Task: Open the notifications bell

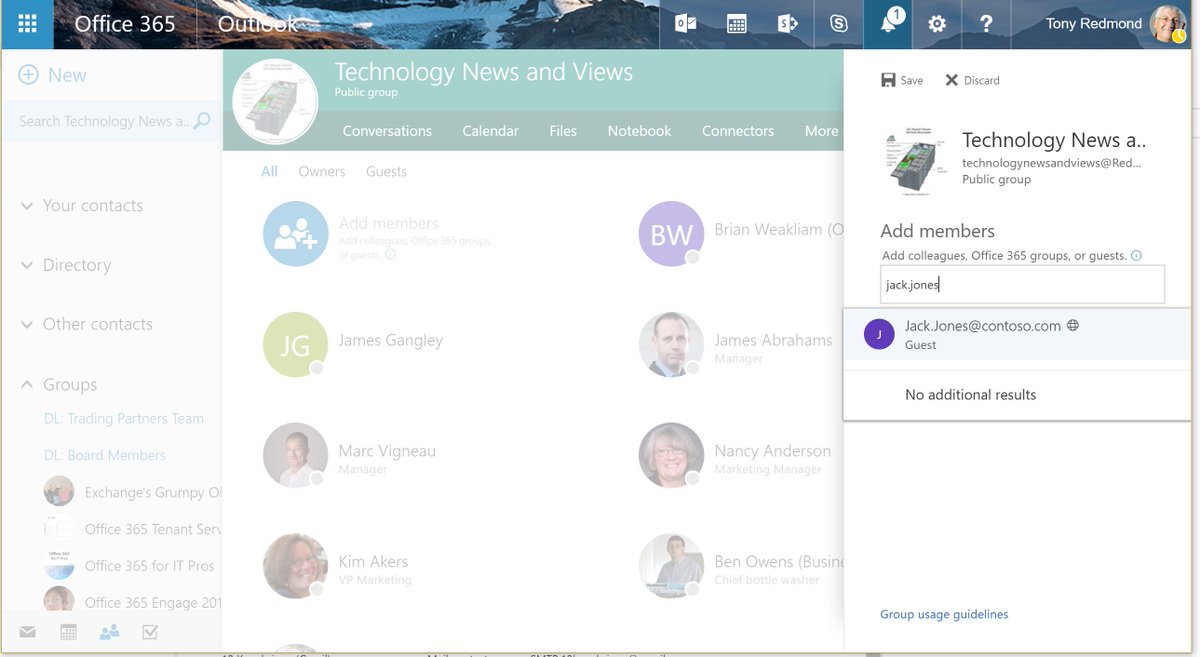Action: click(x=888, y=24)
